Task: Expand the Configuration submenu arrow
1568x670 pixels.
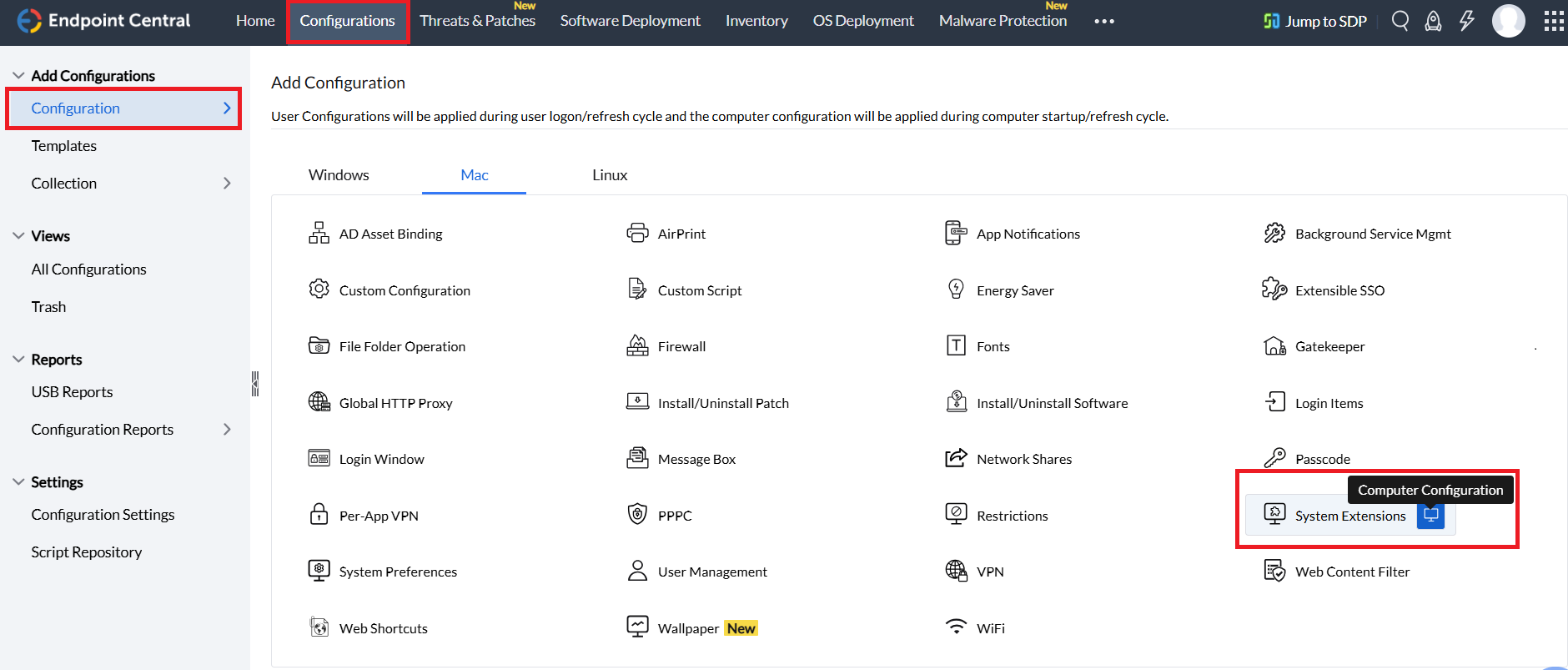Action: click(x=227, y=108)
